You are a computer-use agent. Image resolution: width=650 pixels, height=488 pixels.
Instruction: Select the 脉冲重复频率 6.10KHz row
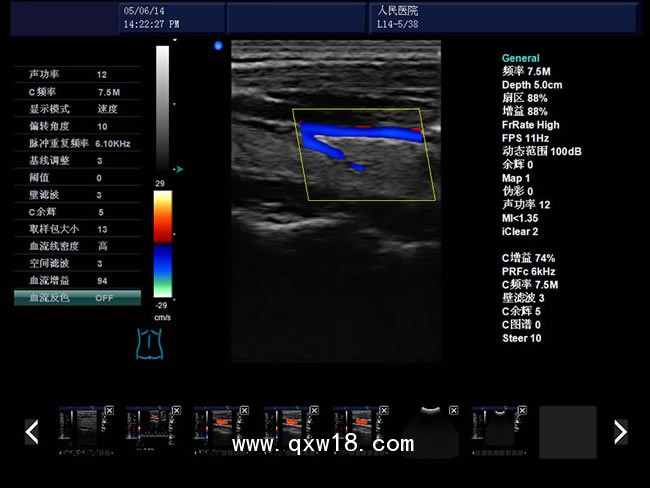tap(77, 143)
